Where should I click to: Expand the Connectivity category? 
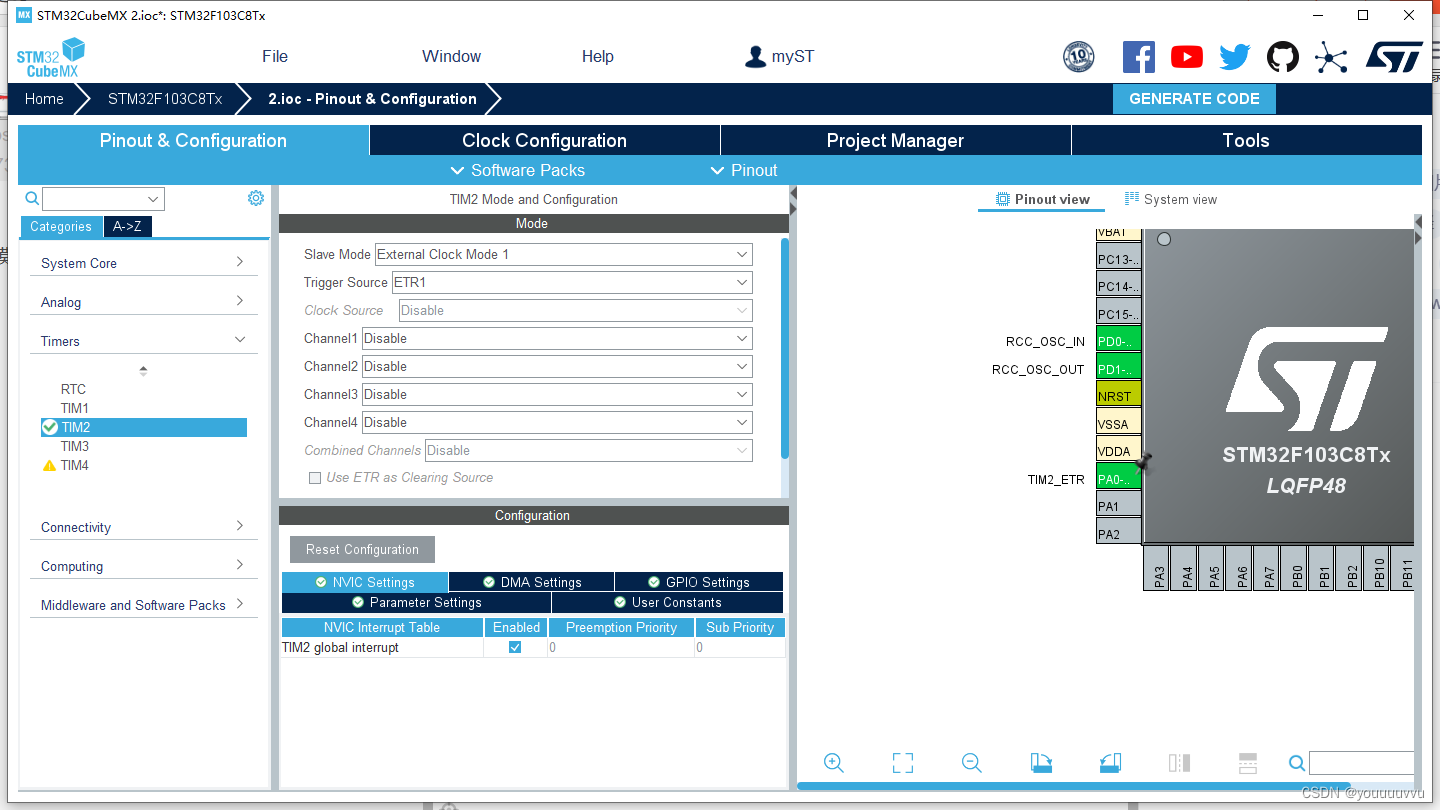pos(143,527)
